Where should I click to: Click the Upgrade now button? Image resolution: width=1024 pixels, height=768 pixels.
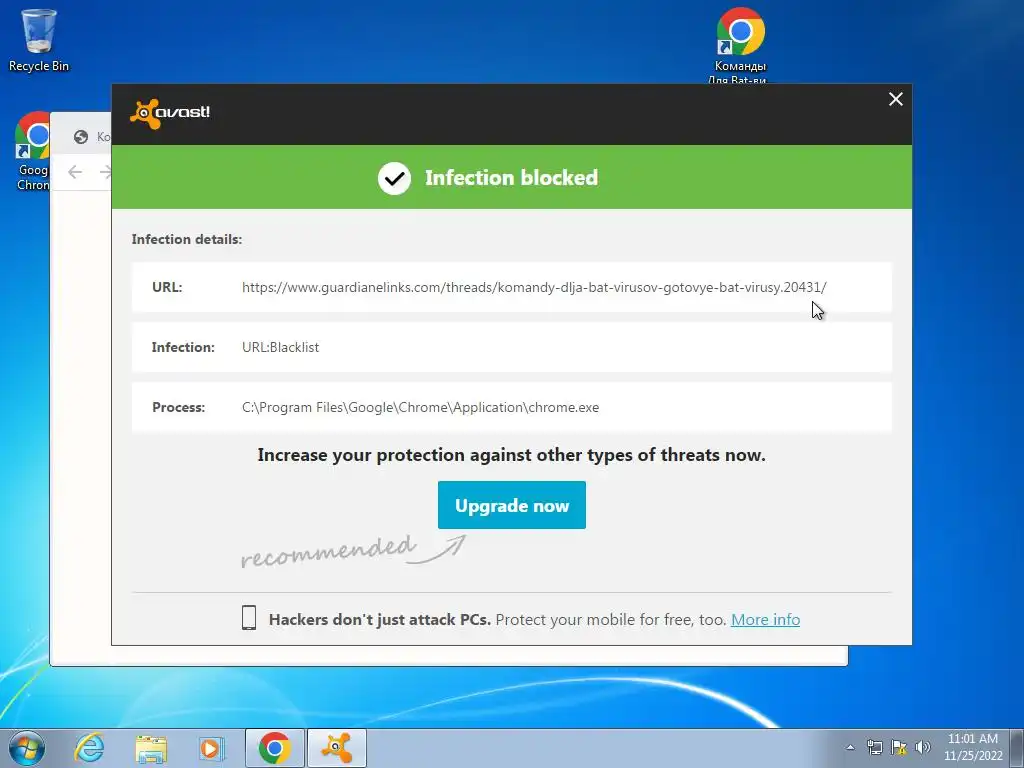(511, 505)
